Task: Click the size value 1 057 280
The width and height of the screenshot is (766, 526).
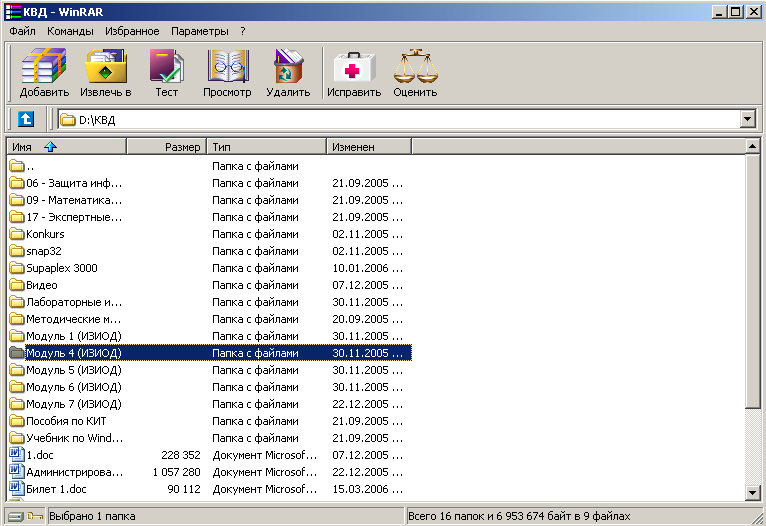Action: click(176, 472)
